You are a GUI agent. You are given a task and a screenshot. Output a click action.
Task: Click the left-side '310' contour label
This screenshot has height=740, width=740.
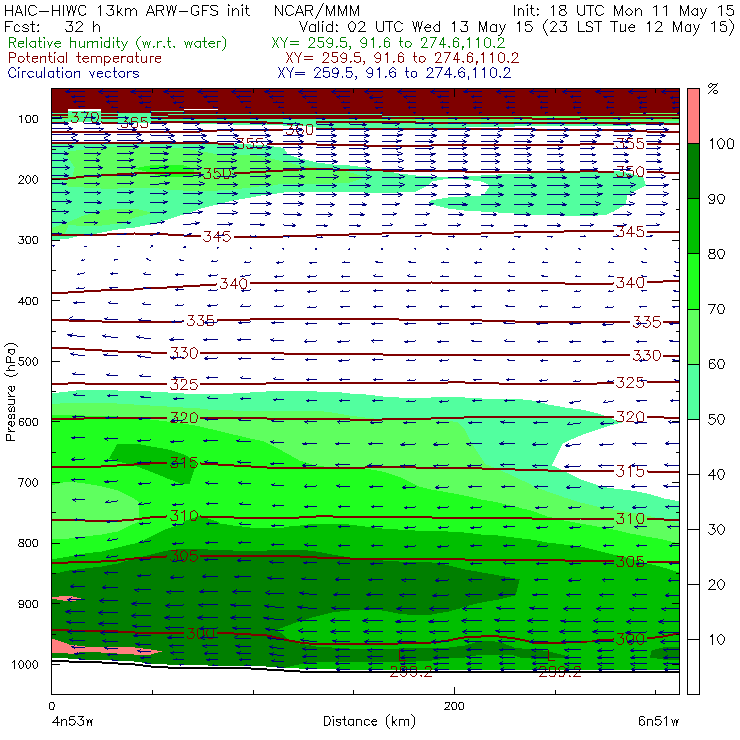click(184, 516)
